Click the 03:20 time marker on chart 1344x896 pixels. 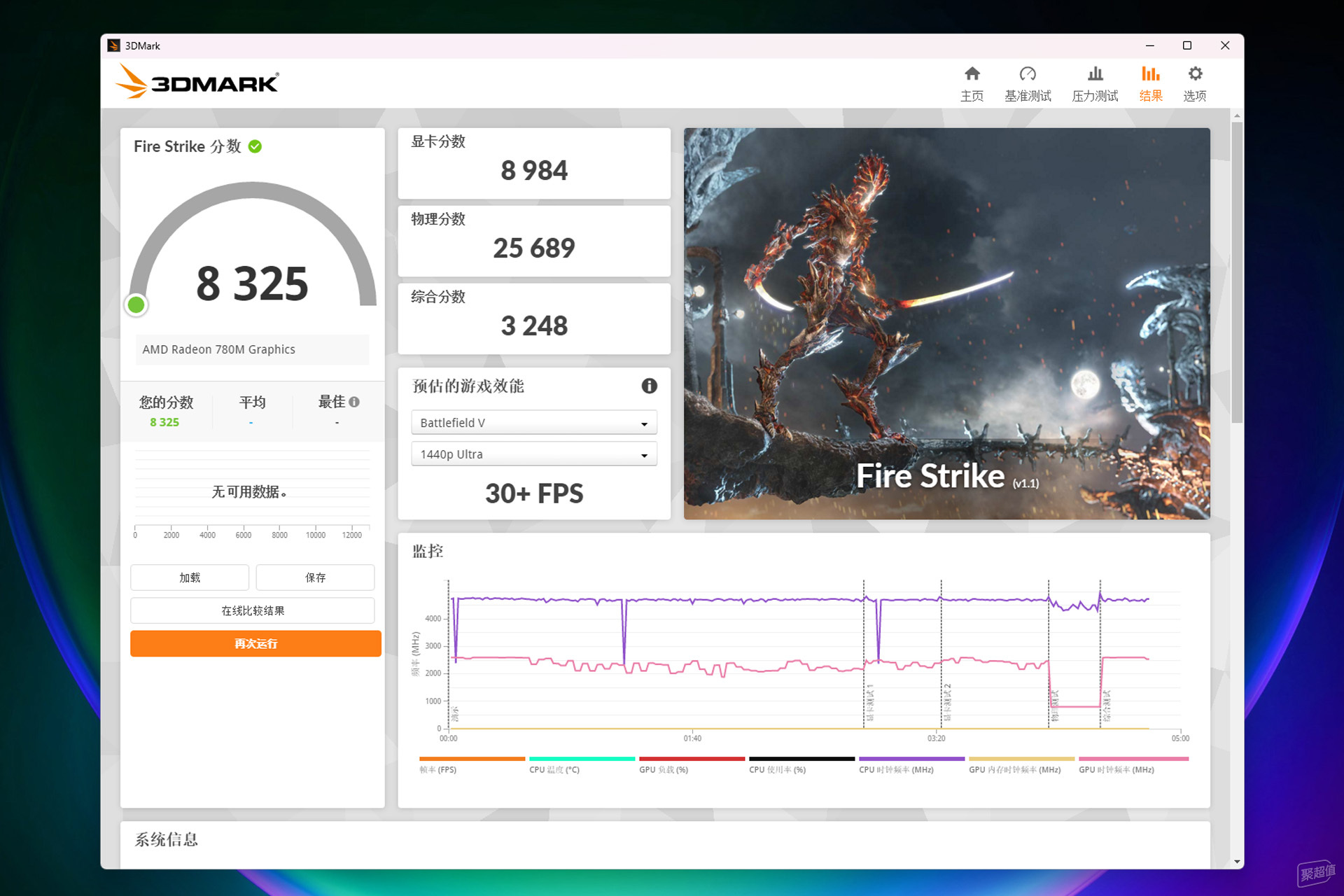point(937,738)
